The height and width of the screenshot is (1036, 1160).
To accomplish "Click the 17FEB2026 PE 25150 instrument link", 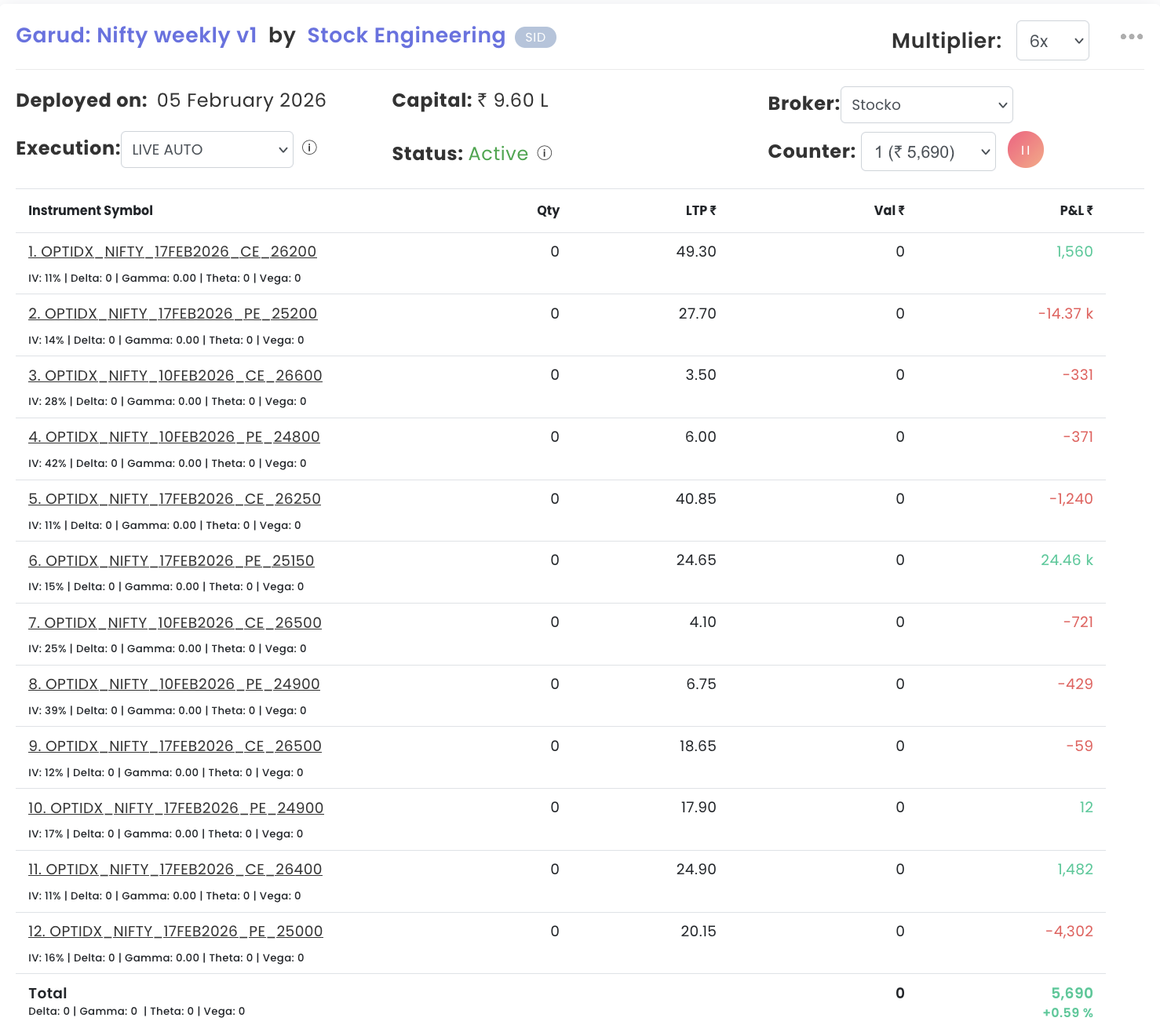I will pyautogui.click(x=171, y=561).
